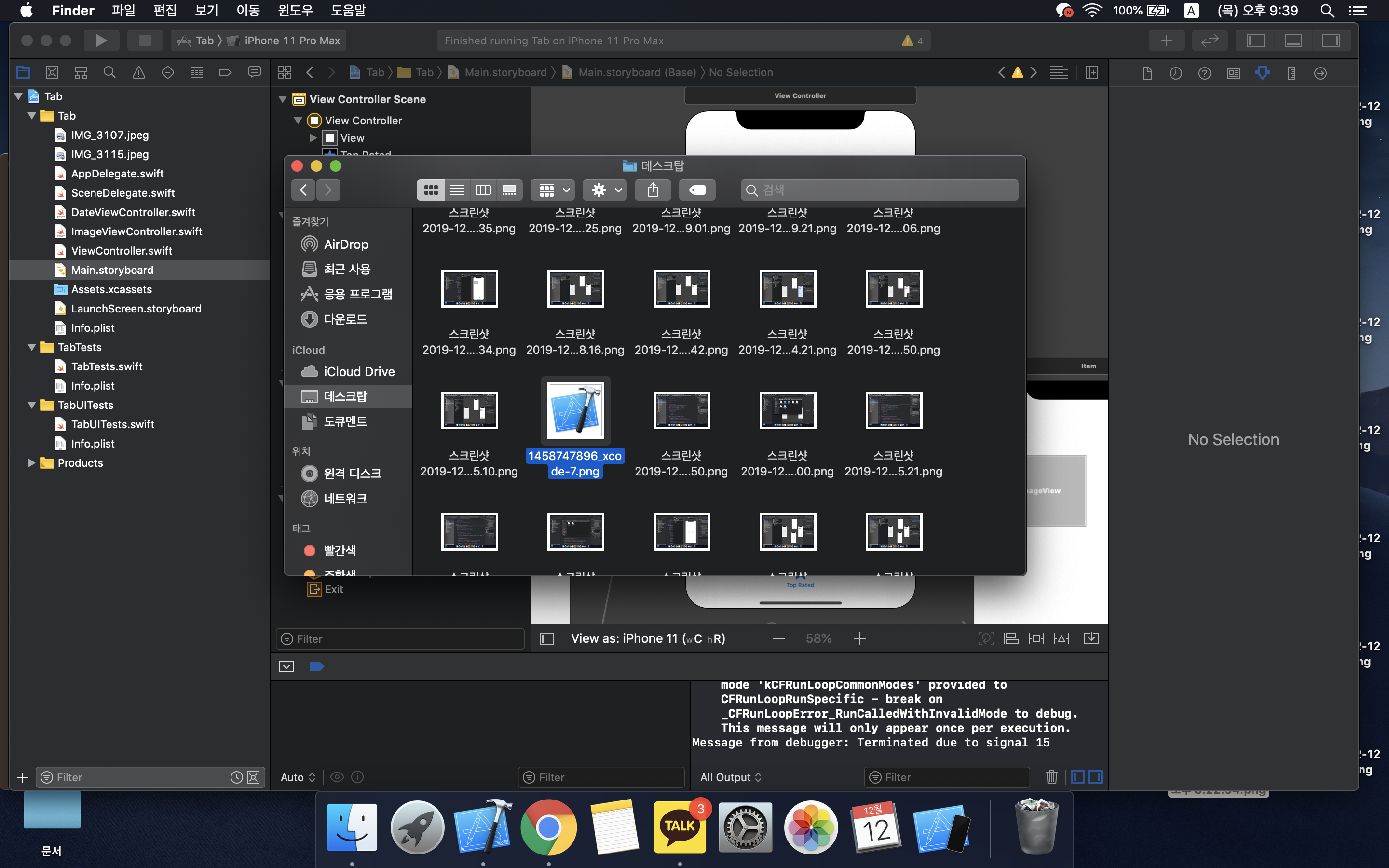This screenshot has width=1389, height=868.
Task: Open the 보기 menu in menu bar
Action: pos(206,10)
